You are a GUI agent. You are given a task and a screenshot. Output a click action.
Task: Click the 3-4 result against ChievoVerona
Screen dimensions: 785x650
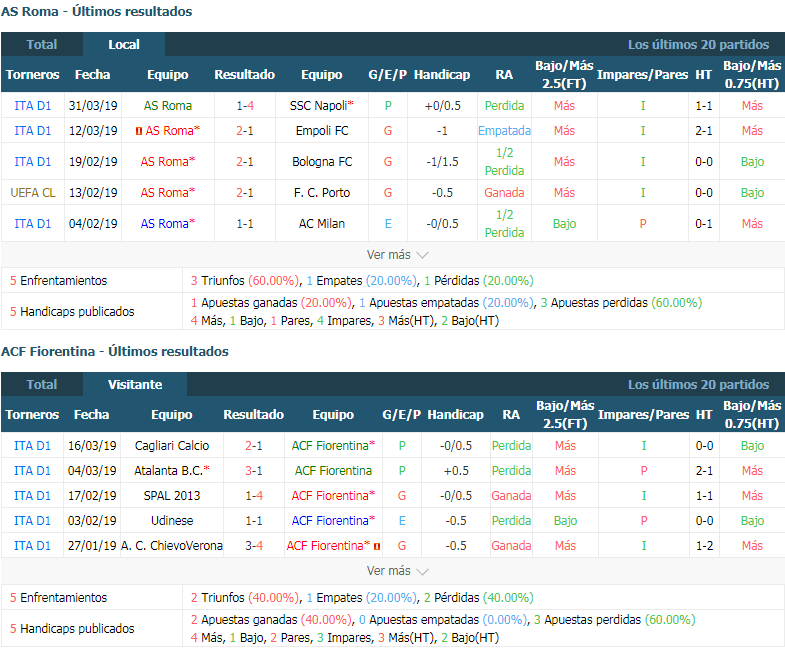[x=254, y=546]
